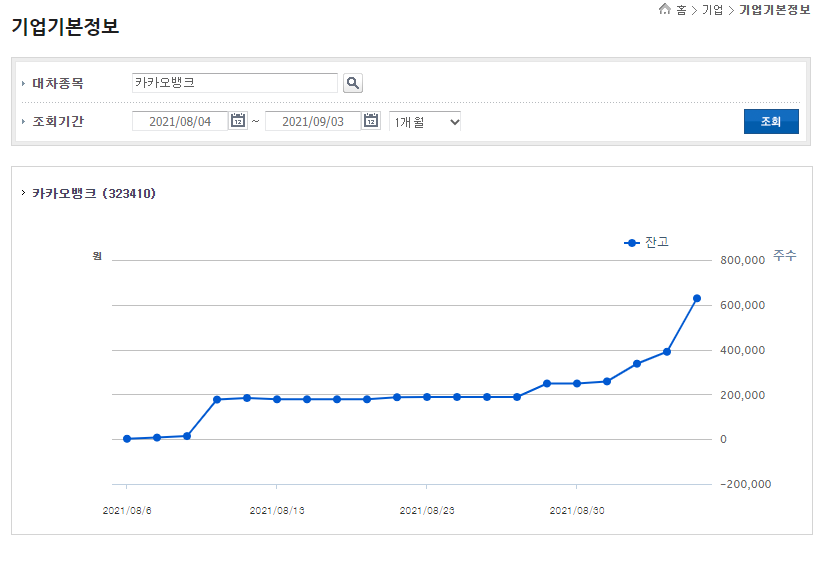
Task: Click the last data point above 600,000
Action: coord(697,299)
